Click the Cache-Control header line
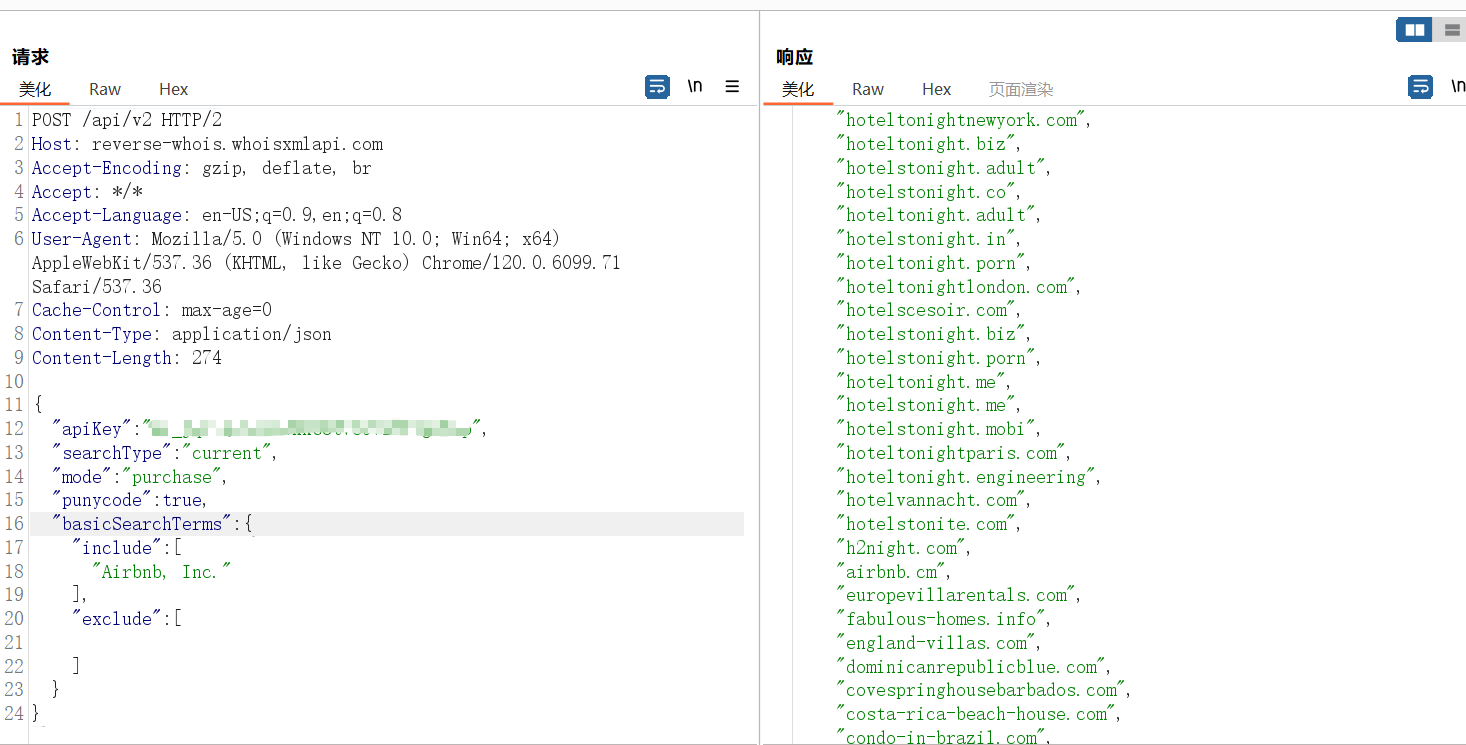 (x=152, y=310)
